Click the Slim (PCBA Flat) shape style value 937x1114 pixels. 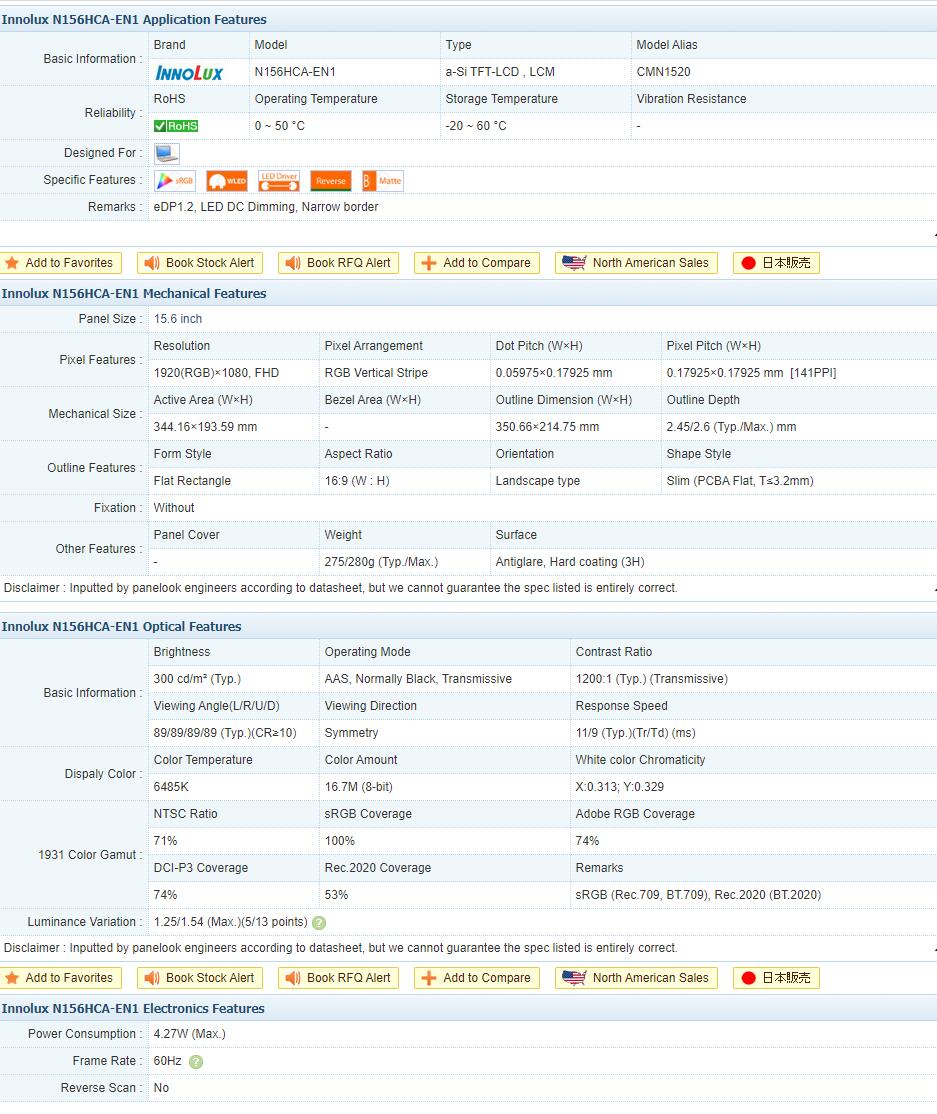(x=740, y=481)
